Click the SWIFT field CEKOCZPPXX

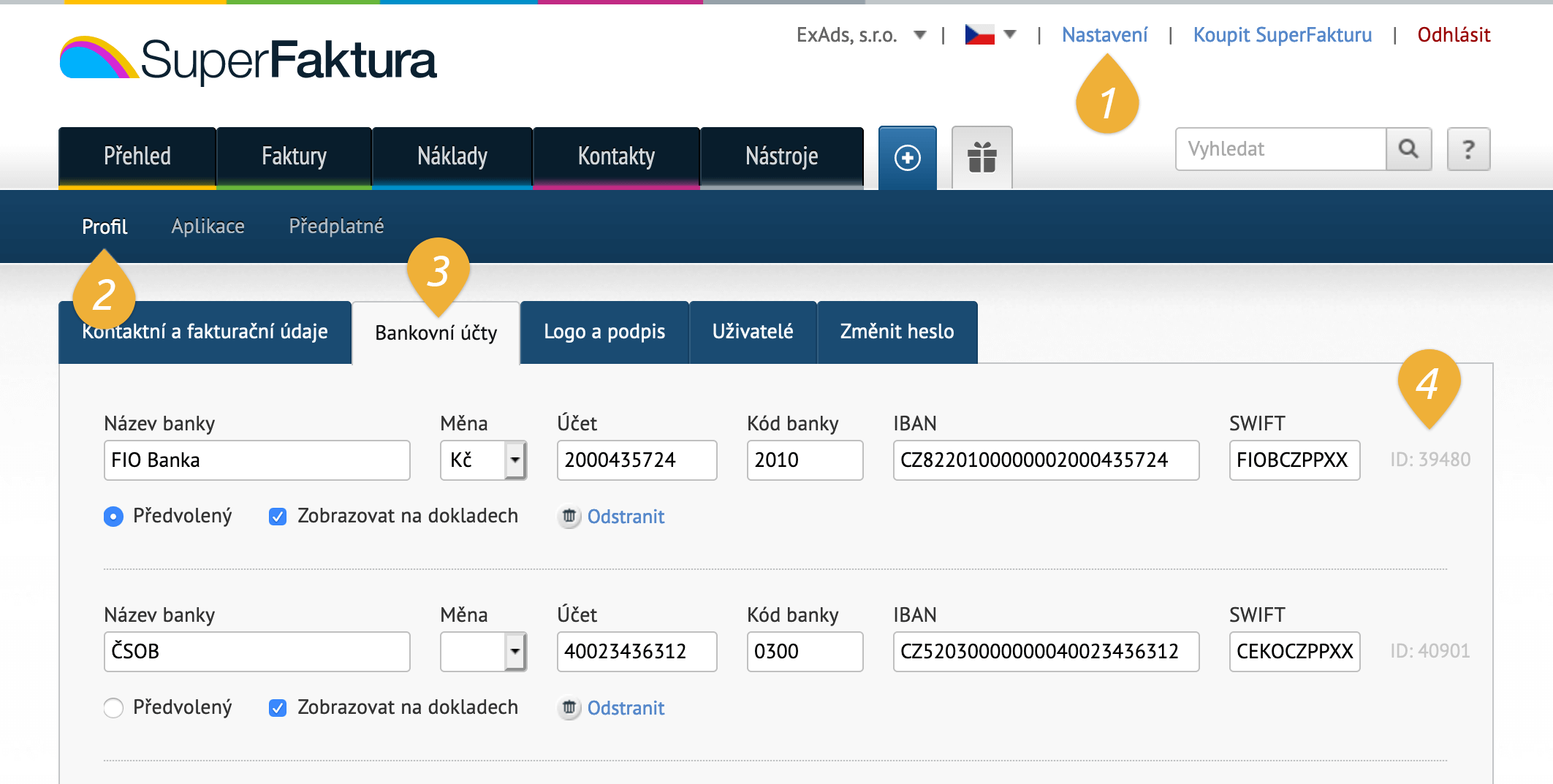[1294, 652]
